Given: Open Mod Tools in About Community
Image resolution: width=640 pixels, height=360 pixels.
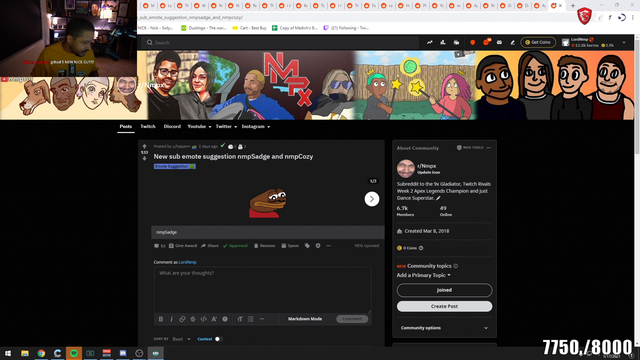Looking at the screenshot, I should [x=470, y=148].
